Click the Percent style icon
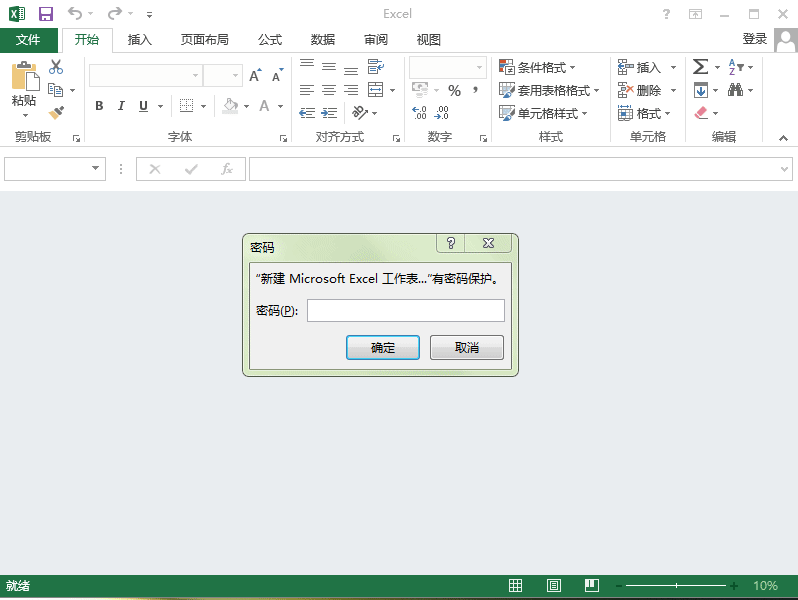The width and height of the screenshot is (798, 600). [454, 91]
